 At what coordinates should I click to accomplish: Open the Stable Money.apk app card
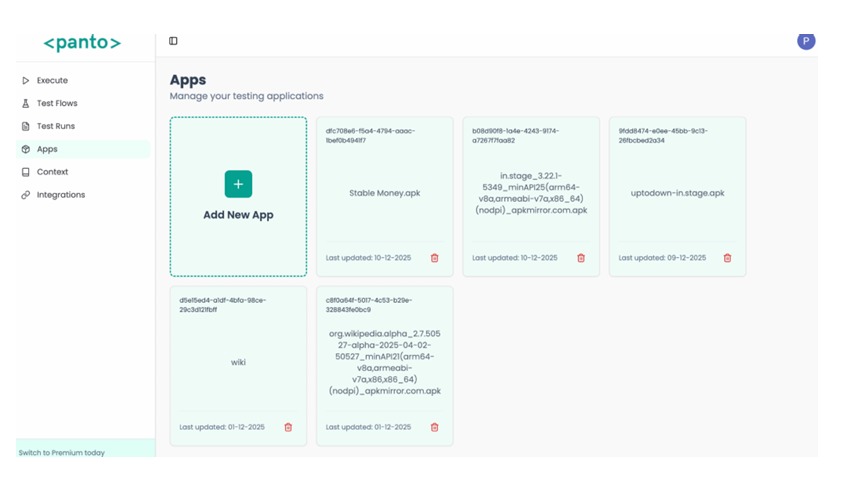[x=384, y=193]
